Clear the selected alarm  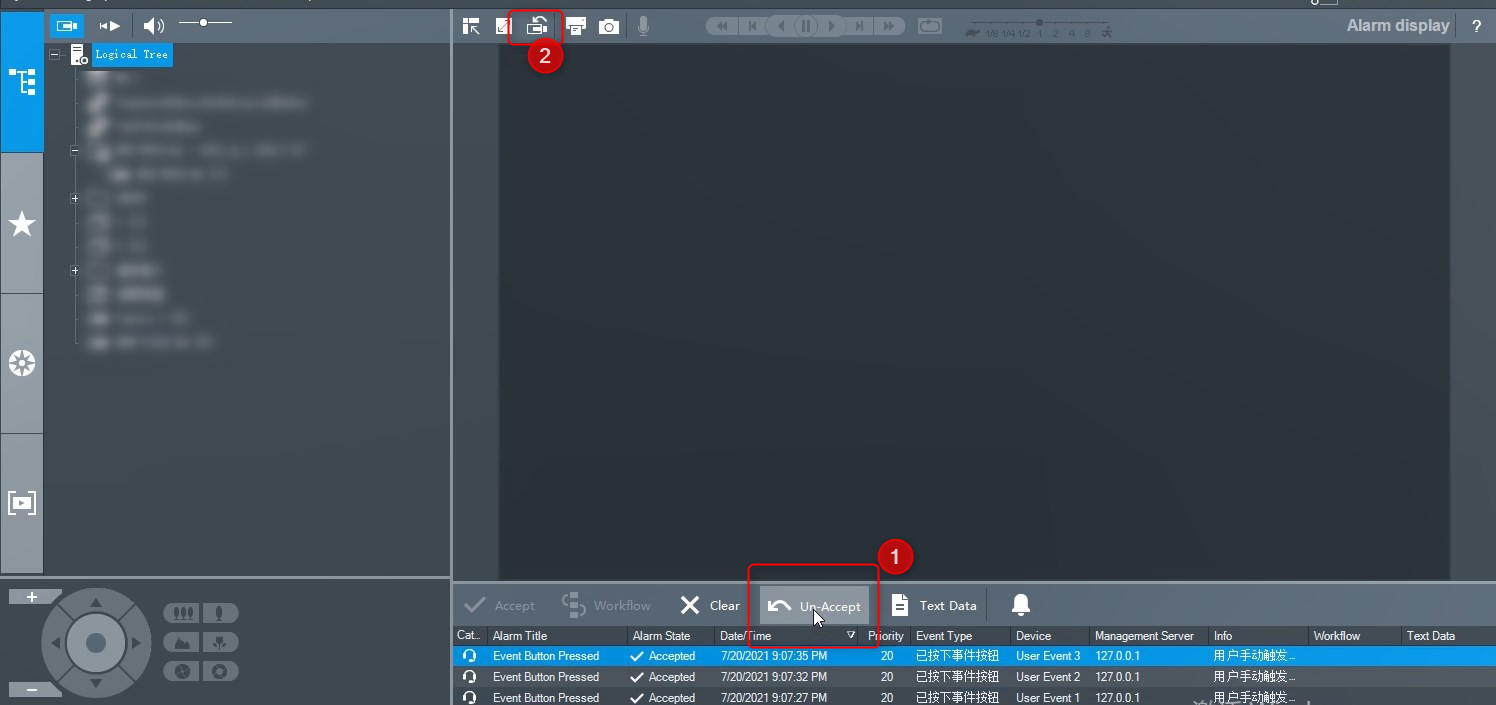[x=710, y=605]
